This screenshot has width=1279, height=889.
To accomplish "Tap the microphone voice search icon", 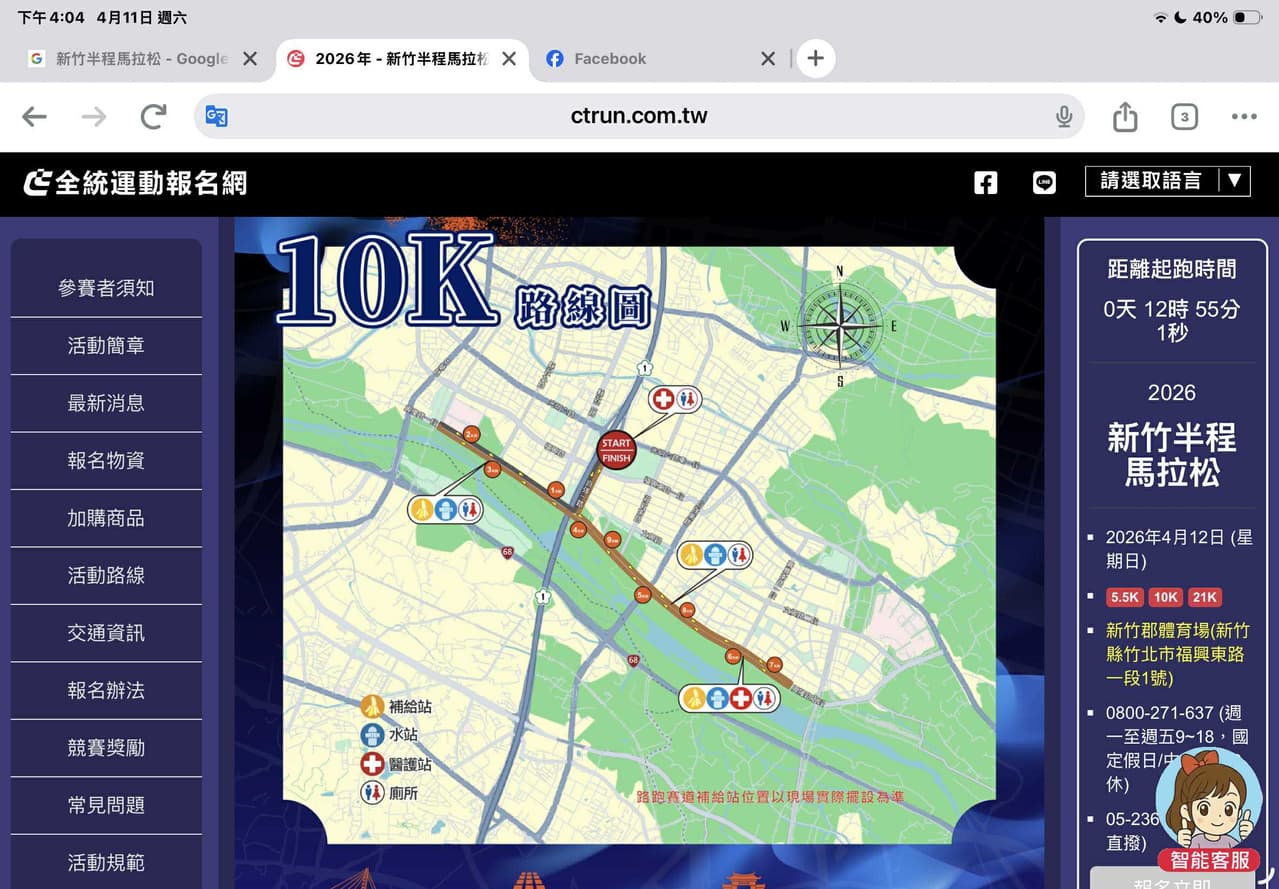I will 1064,117.
